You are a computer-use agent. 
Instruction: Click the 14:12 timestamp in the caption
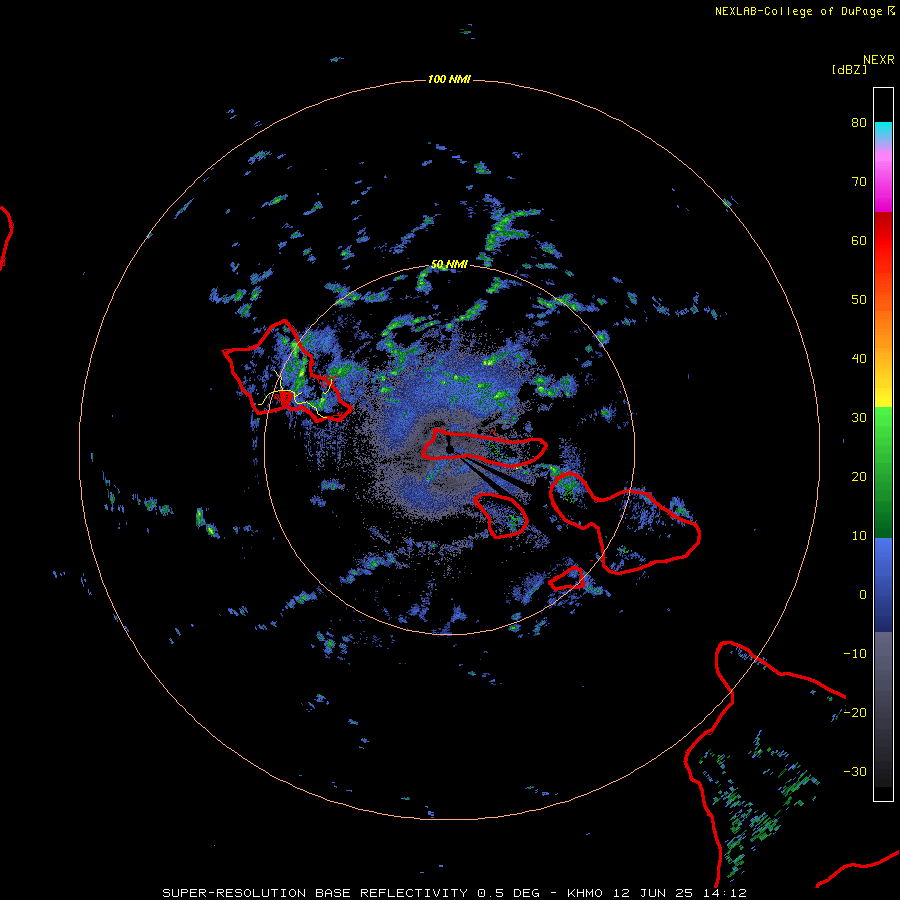point(724,893)
